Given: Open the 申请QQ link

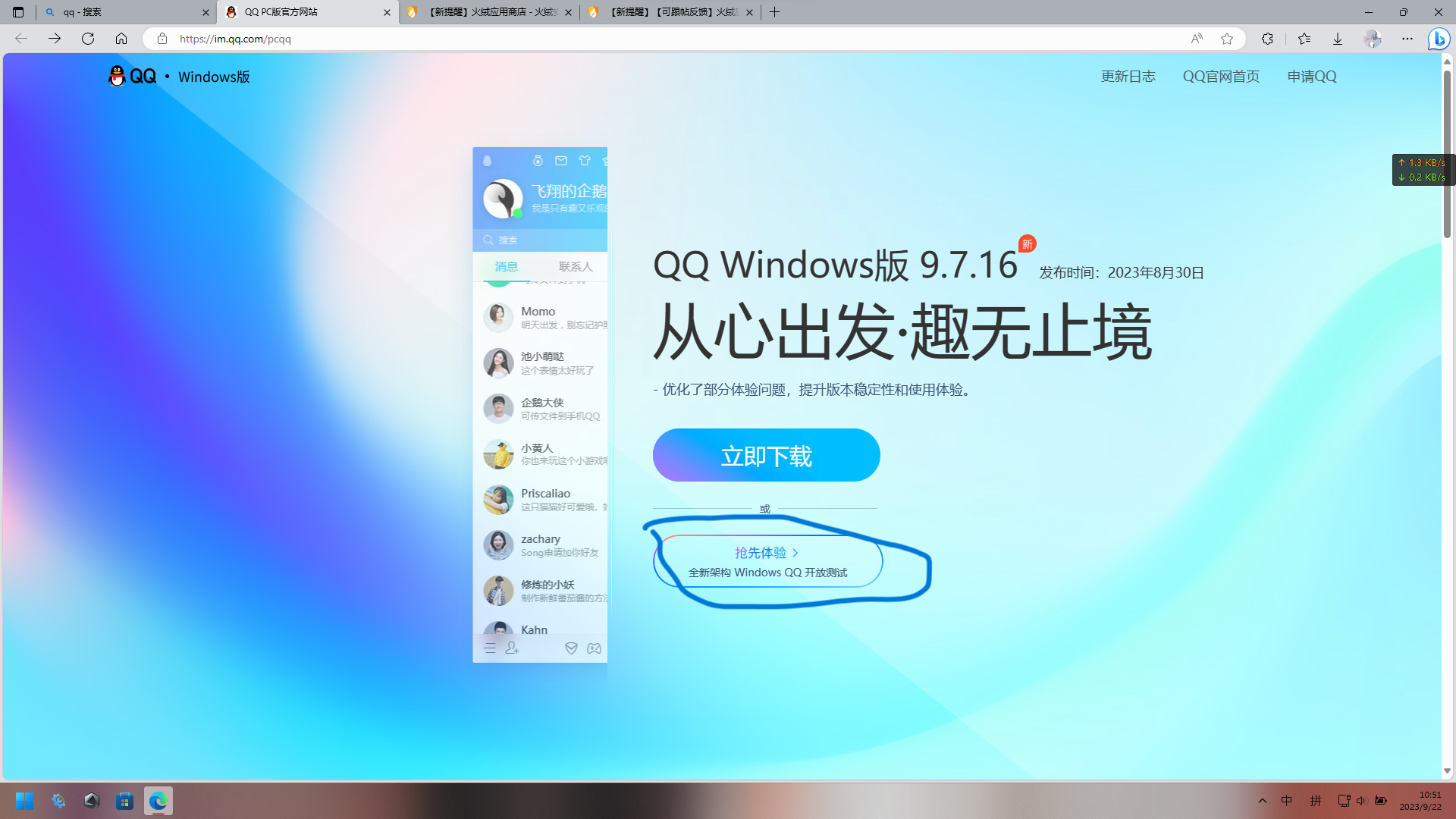Looking at the screenshot, I should tap(1311, 77).
